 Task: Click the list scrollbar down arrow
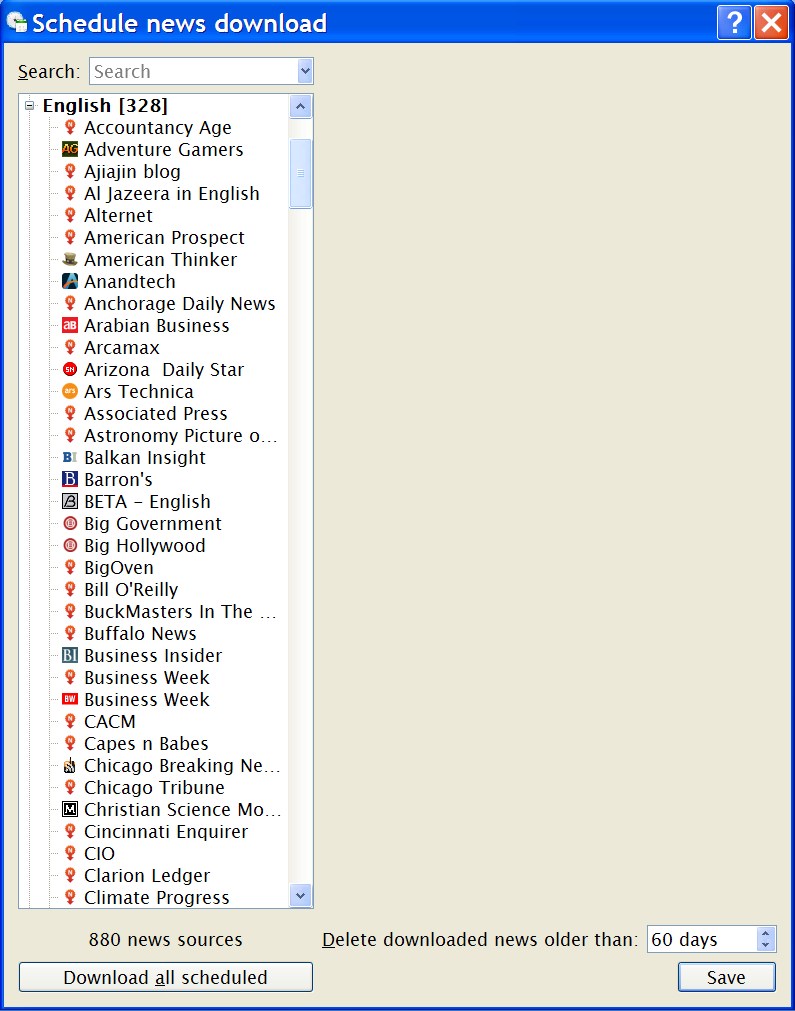coord(300,896)
